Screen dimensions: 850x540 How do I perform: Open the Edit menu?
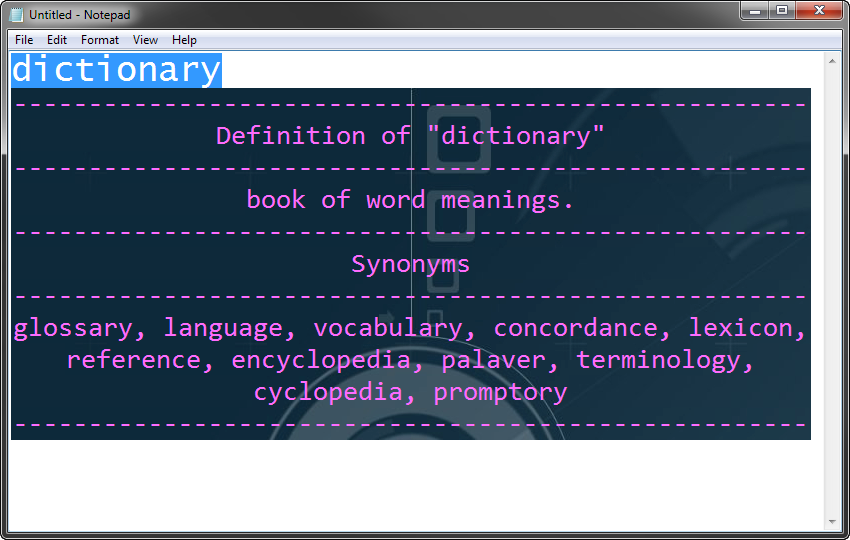(56, 40)
